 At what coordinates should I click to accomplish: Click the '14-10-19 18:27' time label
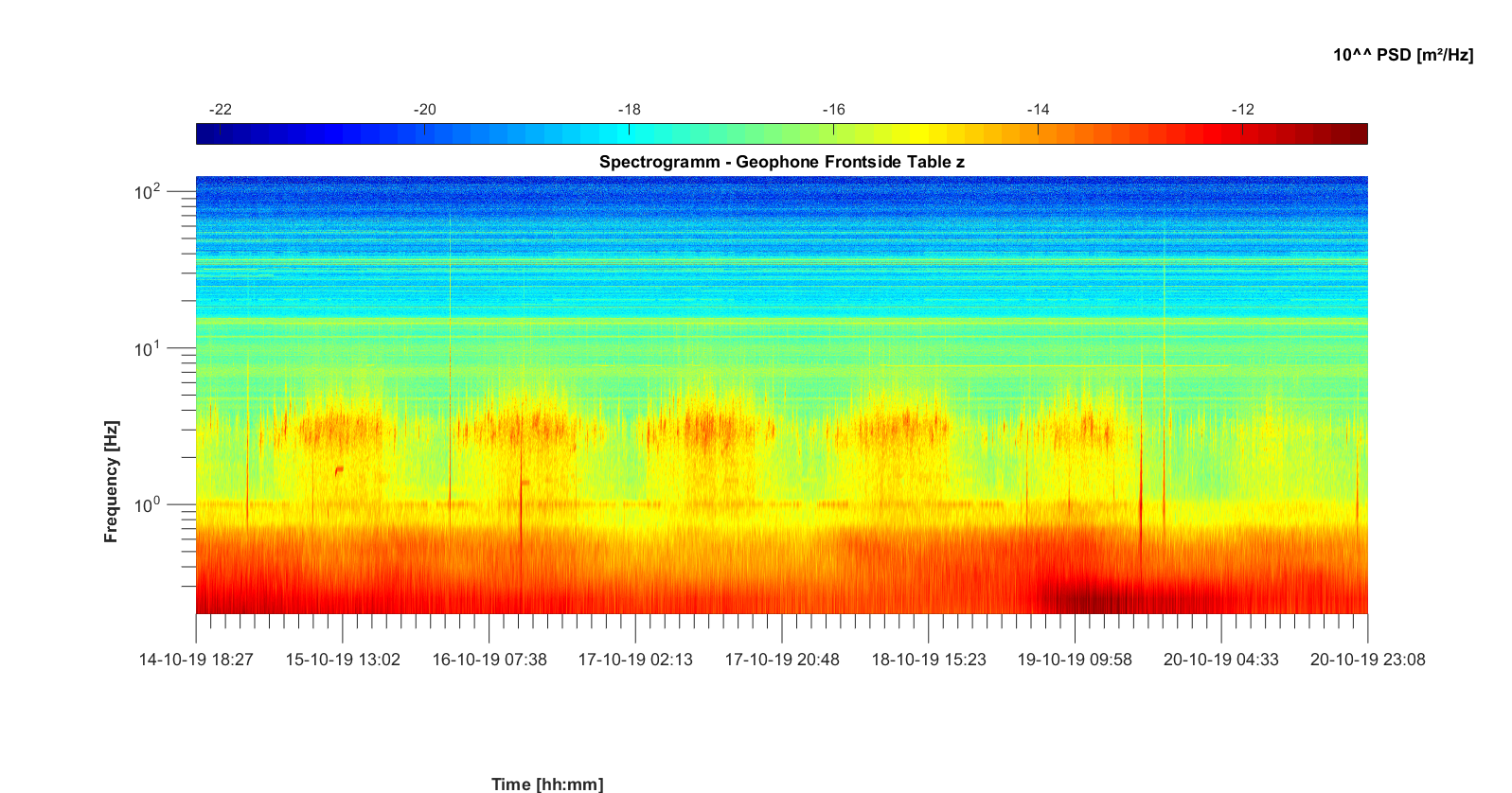[196, 660]
